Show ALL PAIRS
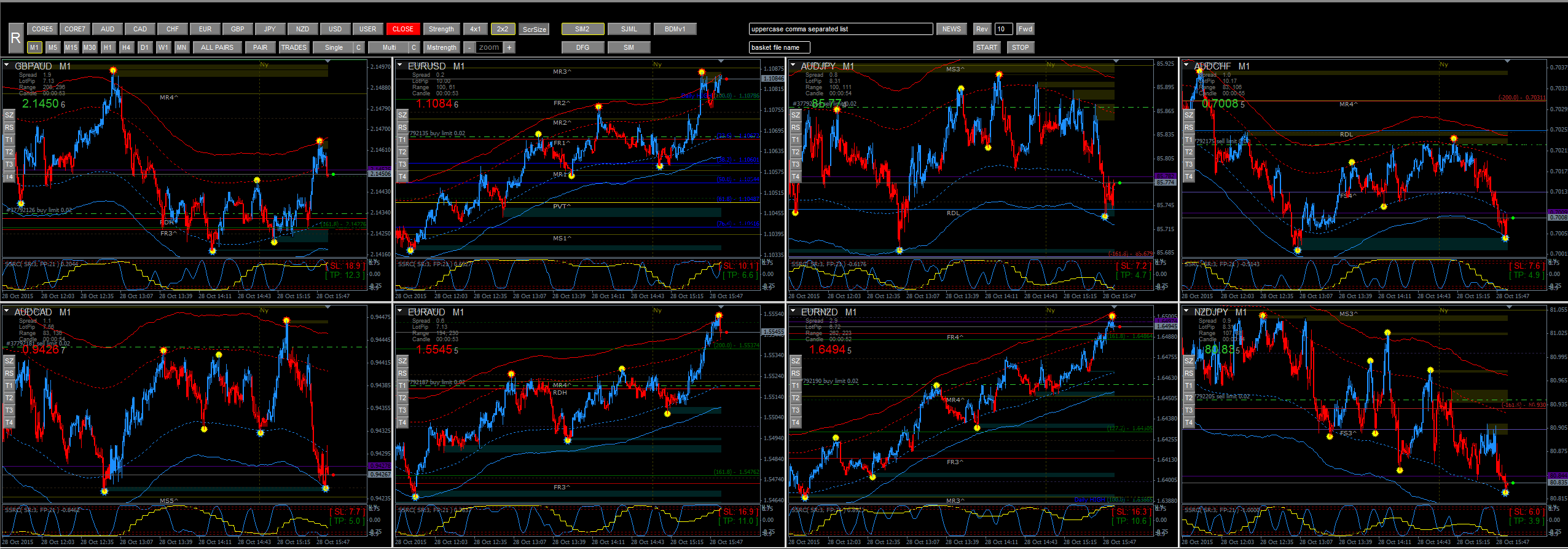1568x549 pixels. coord(217,47)
